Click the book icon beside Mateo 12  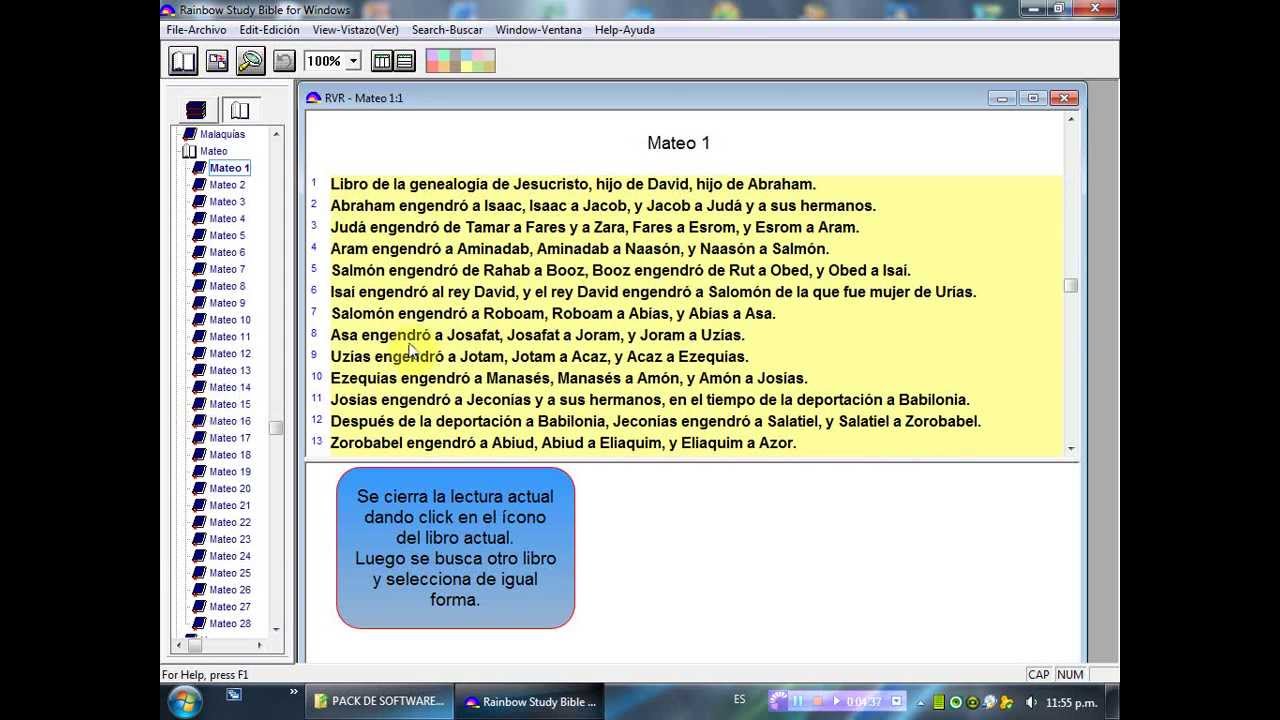199,354
